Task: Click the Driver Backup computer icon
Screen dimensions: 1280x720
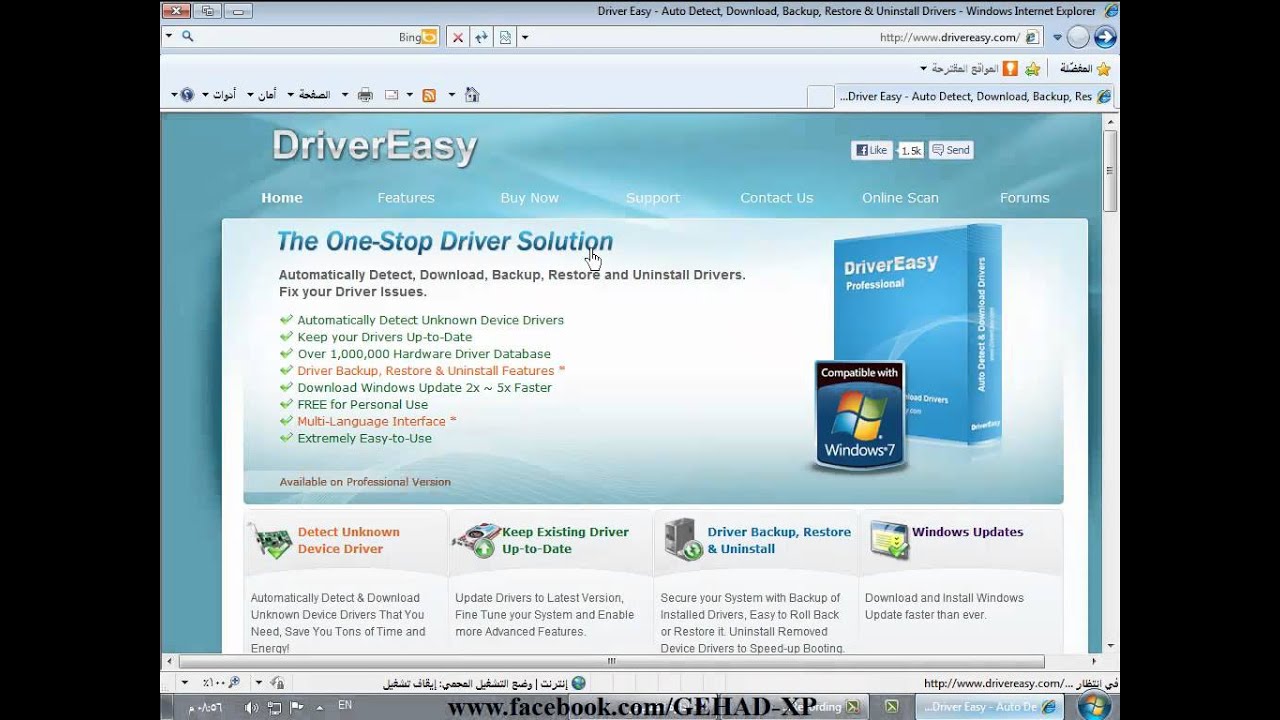Action: coord(683,540)
